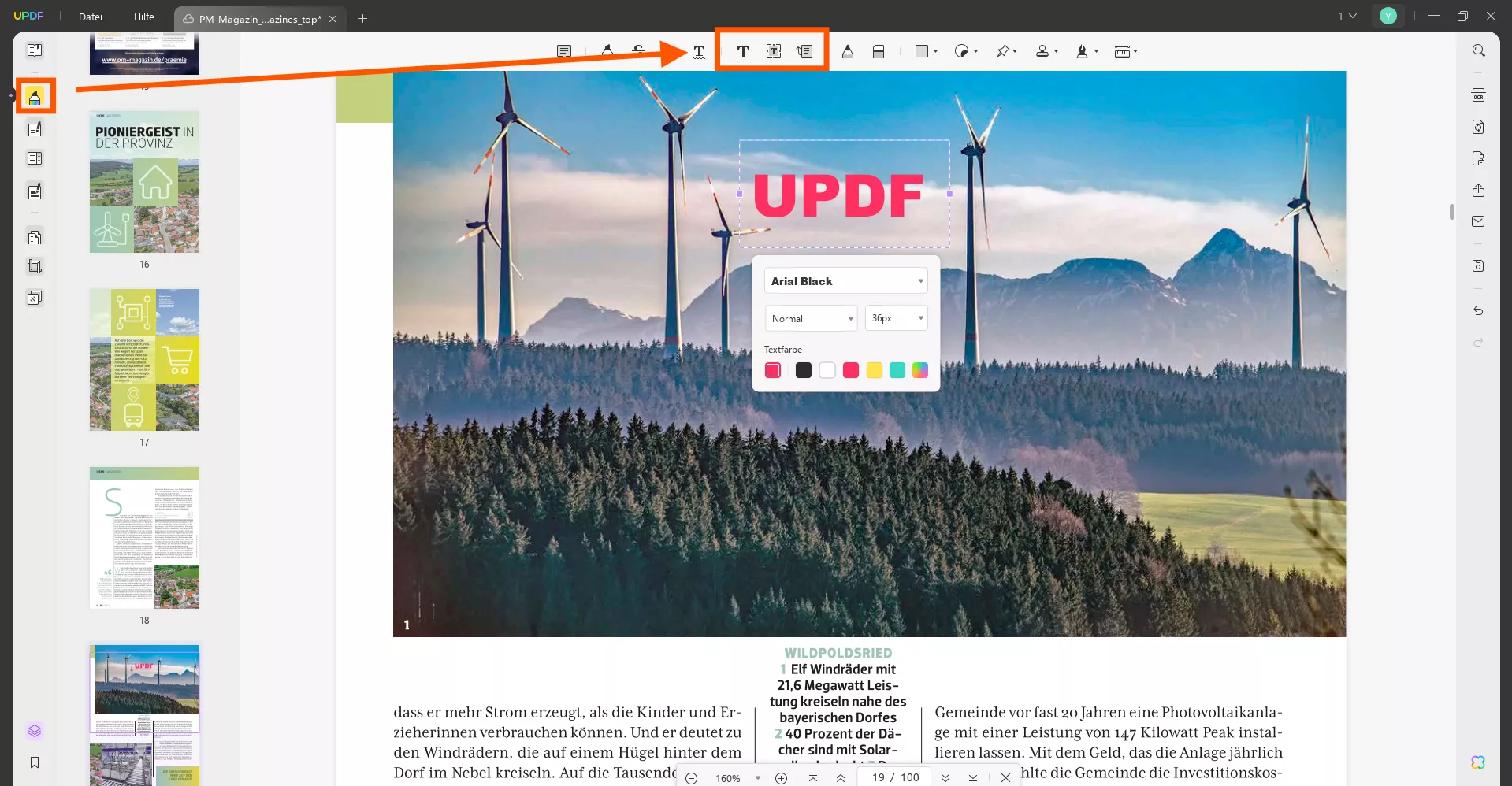Open the Convert PDF icon
This screenshot has height=786, width=1512.
click(x=1479, y=127)
